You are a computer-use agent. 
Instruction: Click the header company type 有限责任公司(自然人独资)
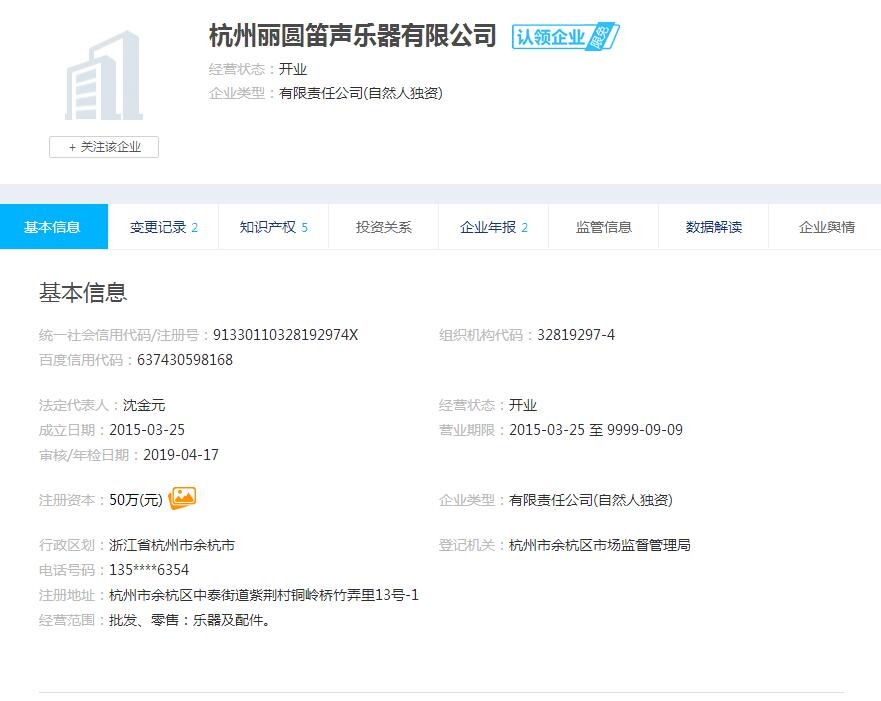pos(361,93)
